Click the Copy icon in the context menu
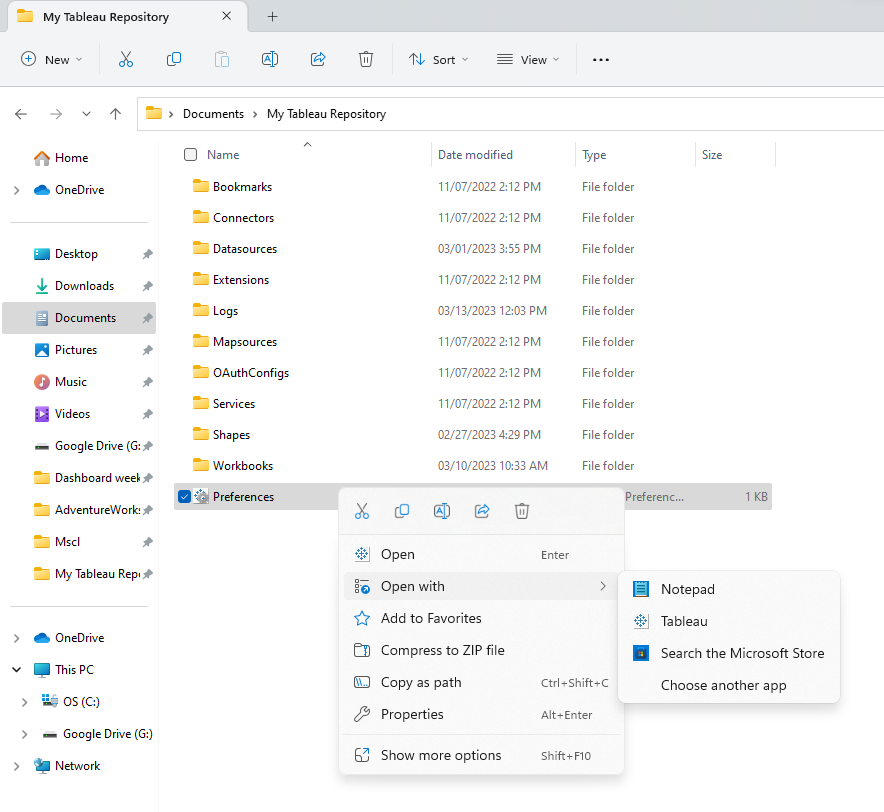Viewport: 884px width, 812px height. pyautogui.click(x=402, y=511)
